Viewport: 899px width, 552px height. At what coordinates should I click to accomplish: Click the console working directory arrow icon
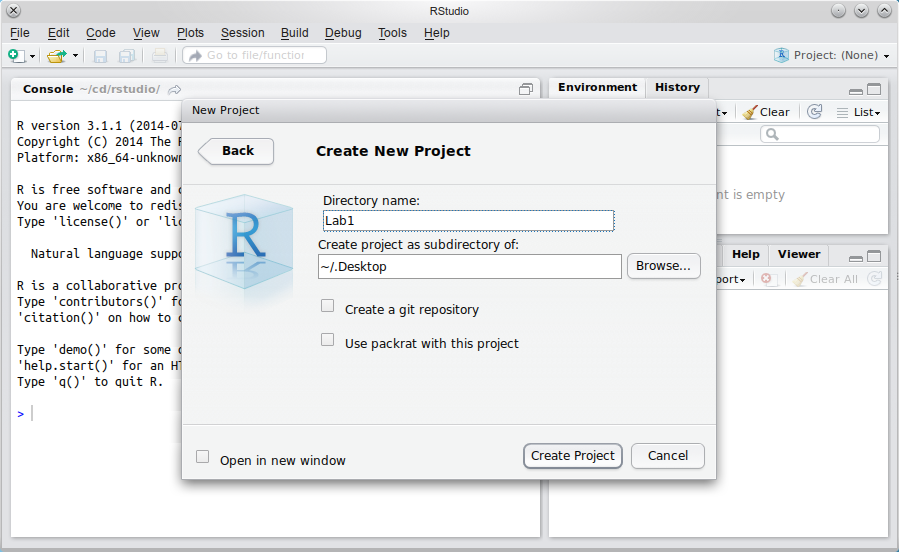(x=175, y=89)
